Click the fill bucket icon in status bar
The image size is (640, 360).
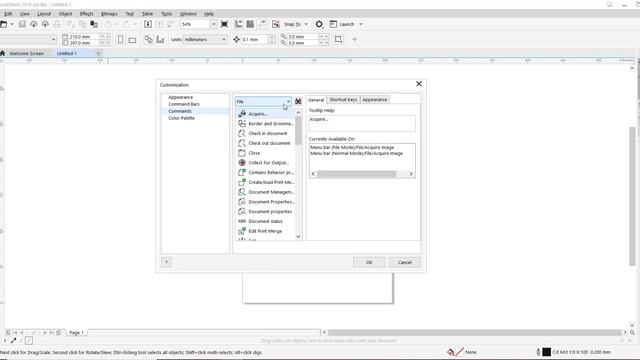point(450,352)
